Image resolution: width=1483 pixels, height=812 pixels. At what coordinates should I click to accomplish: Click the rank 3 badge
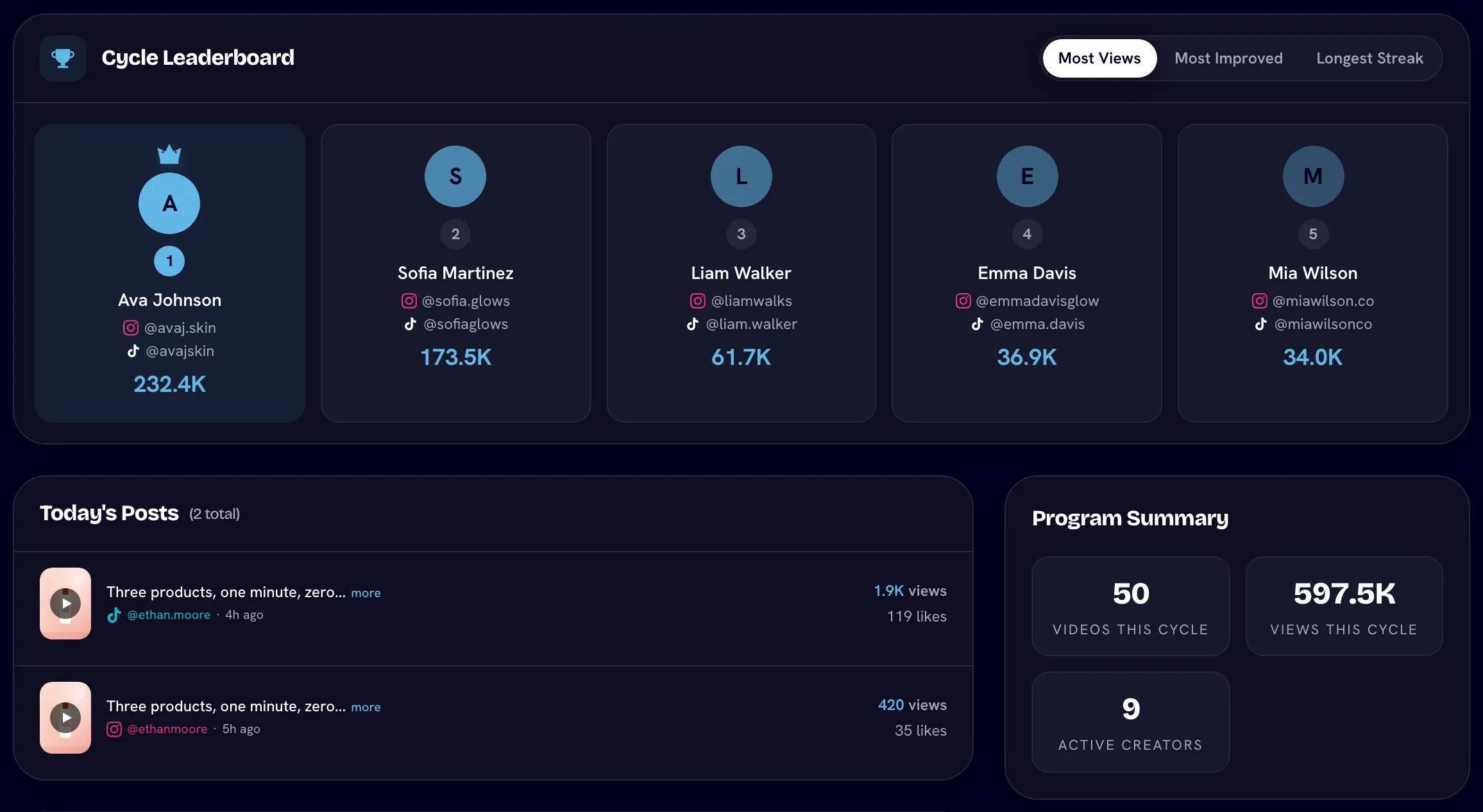coord(741,234)
